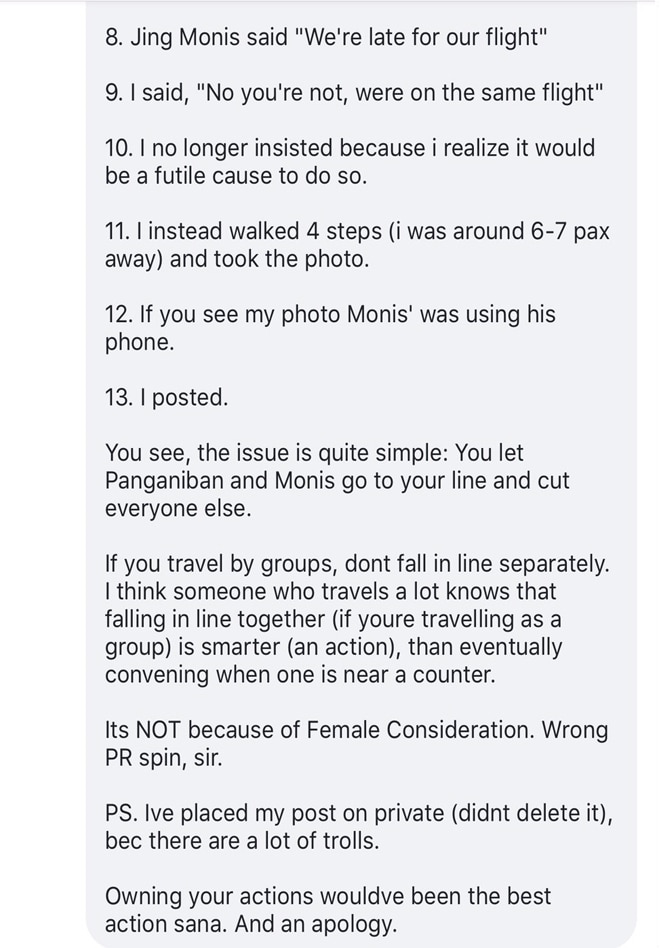Click the paragraph starting 'You see, the issue'
This screenshot has width=660, height=948.
pyautogui.click(x=337, y=480)
